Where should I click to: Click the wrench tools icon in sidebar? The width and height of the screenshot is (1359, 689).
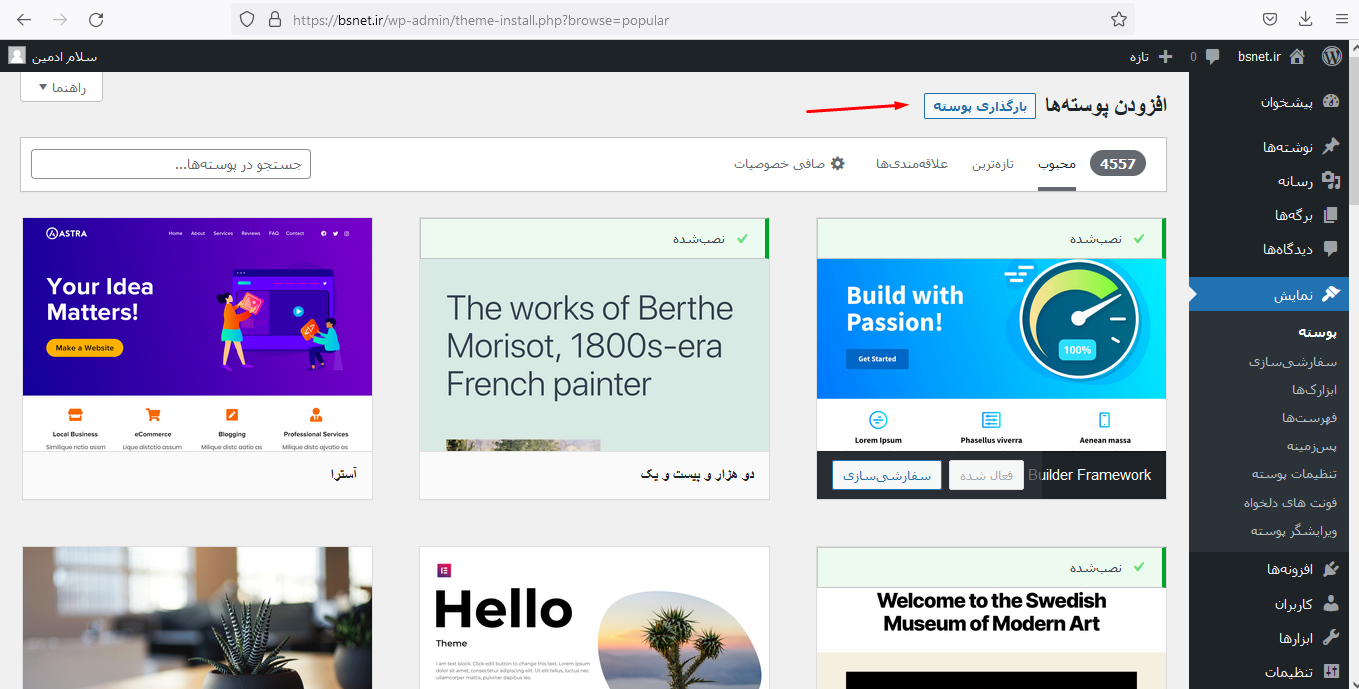click(x=1331, y=638)
